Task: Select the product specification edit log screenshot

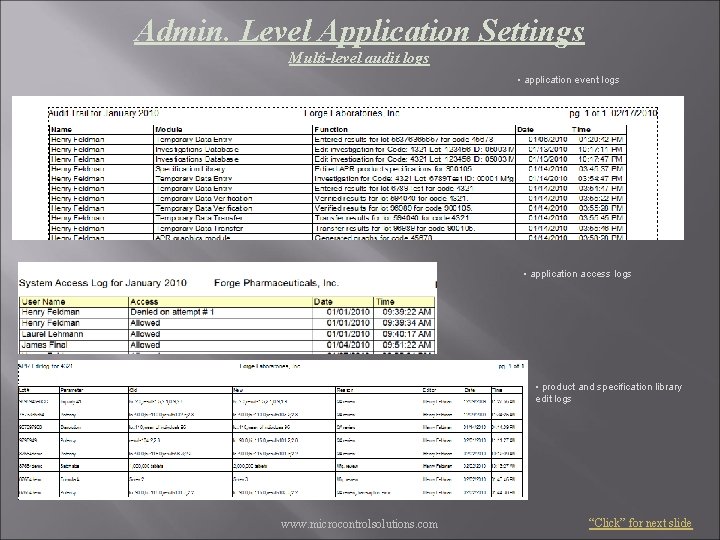Action: pos(273,430)
